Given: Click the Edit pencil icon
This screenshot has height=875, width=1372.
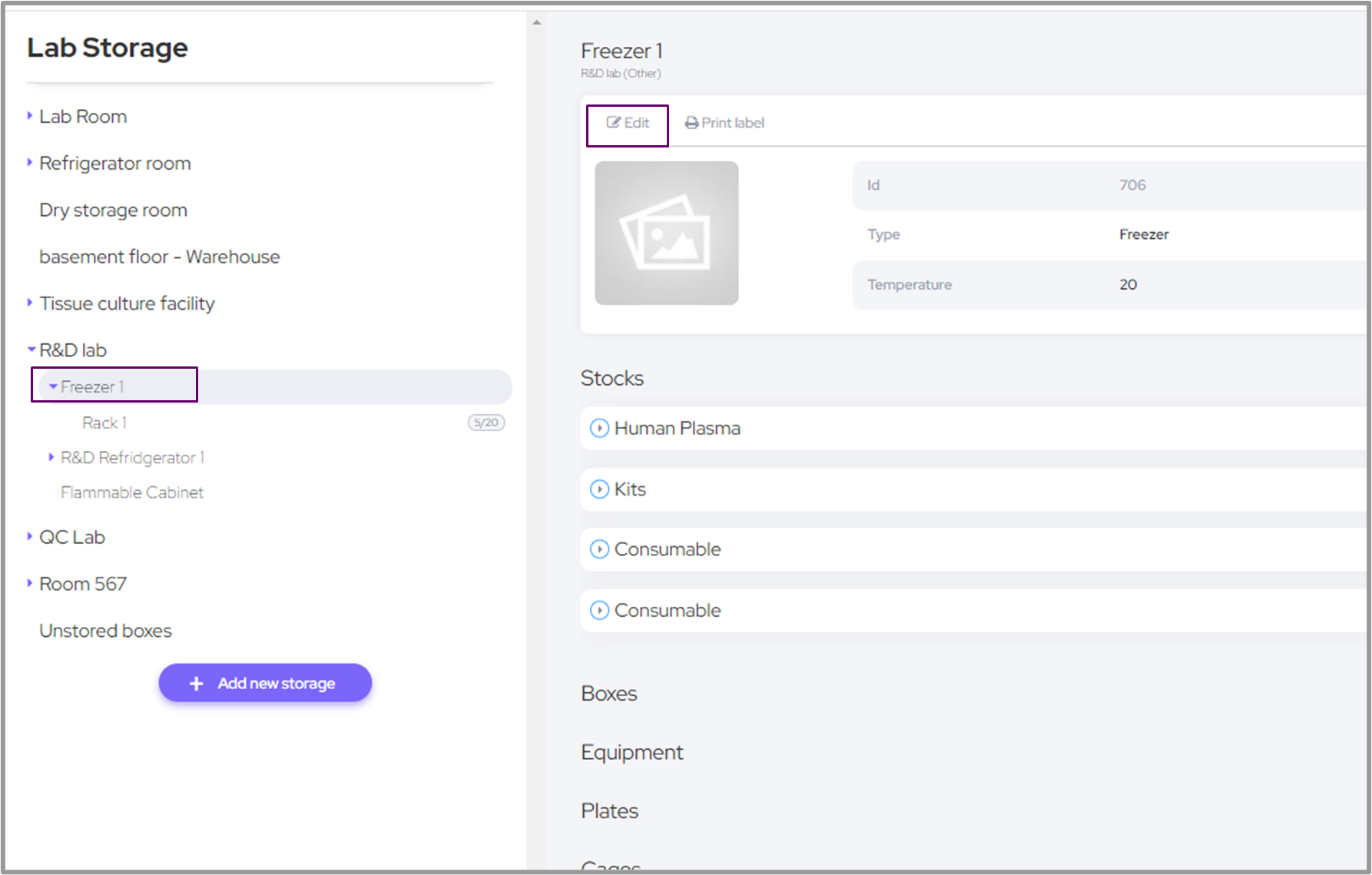Looking at the screenshot, I should pyautogui.click(x=613, y=122).
